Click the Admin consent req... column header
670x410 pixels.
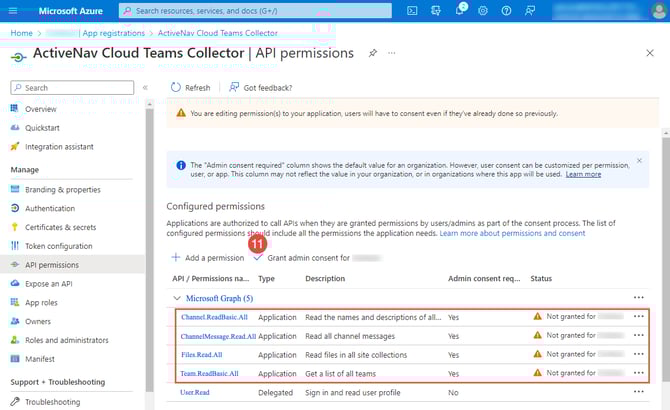(484, 278)
